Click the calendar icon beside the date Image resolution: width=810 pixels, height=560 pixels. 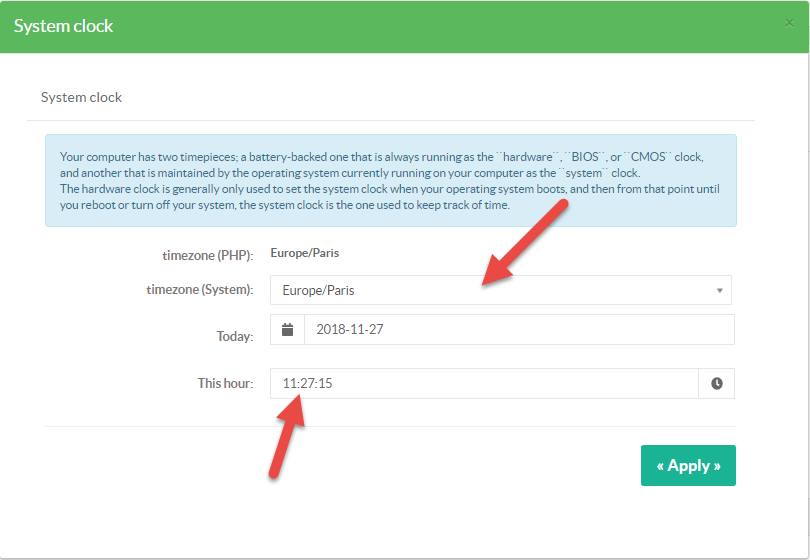(288, 329)
